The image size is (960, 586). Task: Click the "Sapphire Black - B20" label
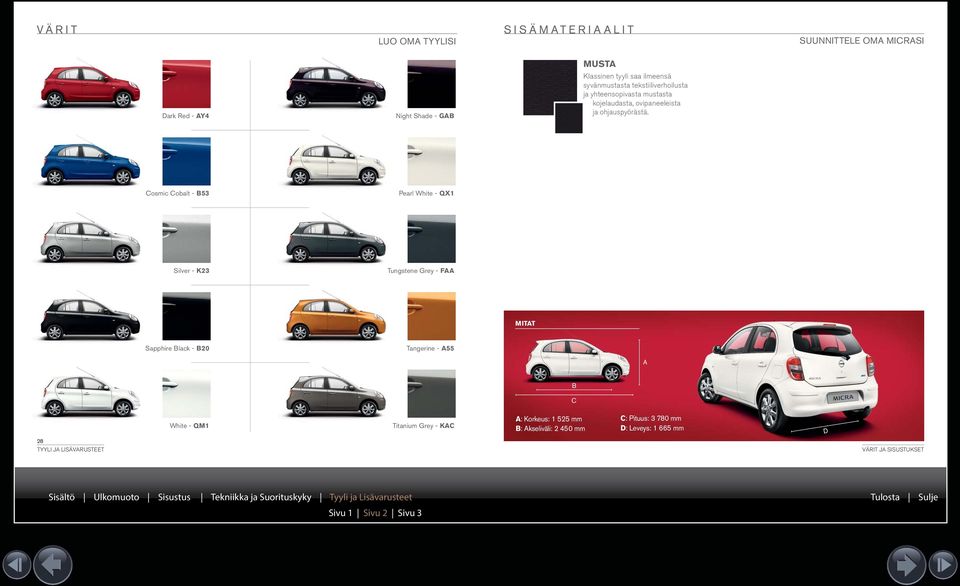click(x=177, y=348)
